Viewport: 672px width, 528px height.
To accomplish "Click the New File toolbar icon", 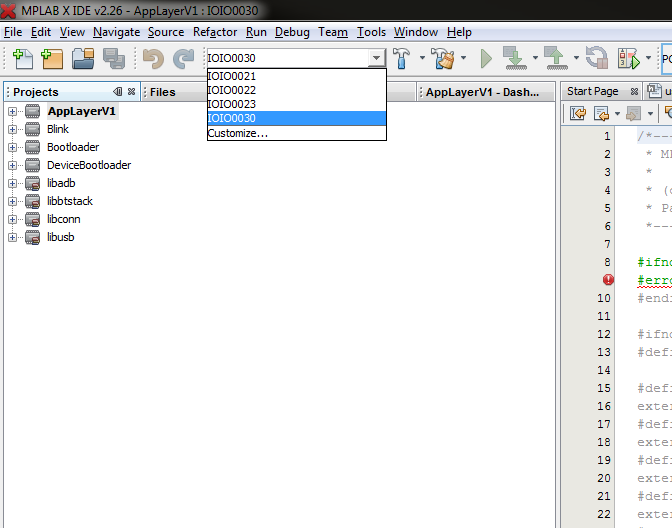I will coord(20,59).
